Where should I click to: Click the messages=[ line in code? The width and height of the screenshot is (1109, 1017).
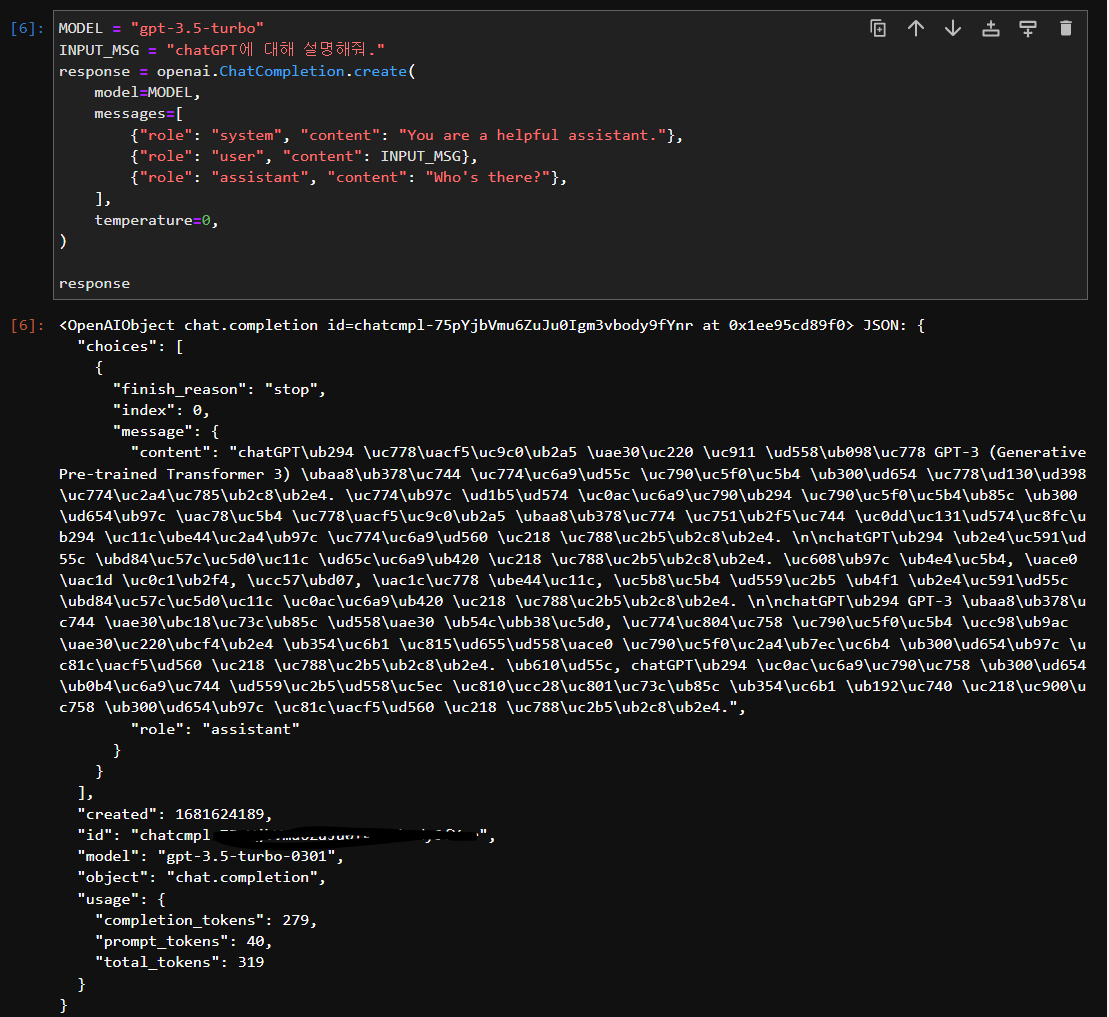139,114
